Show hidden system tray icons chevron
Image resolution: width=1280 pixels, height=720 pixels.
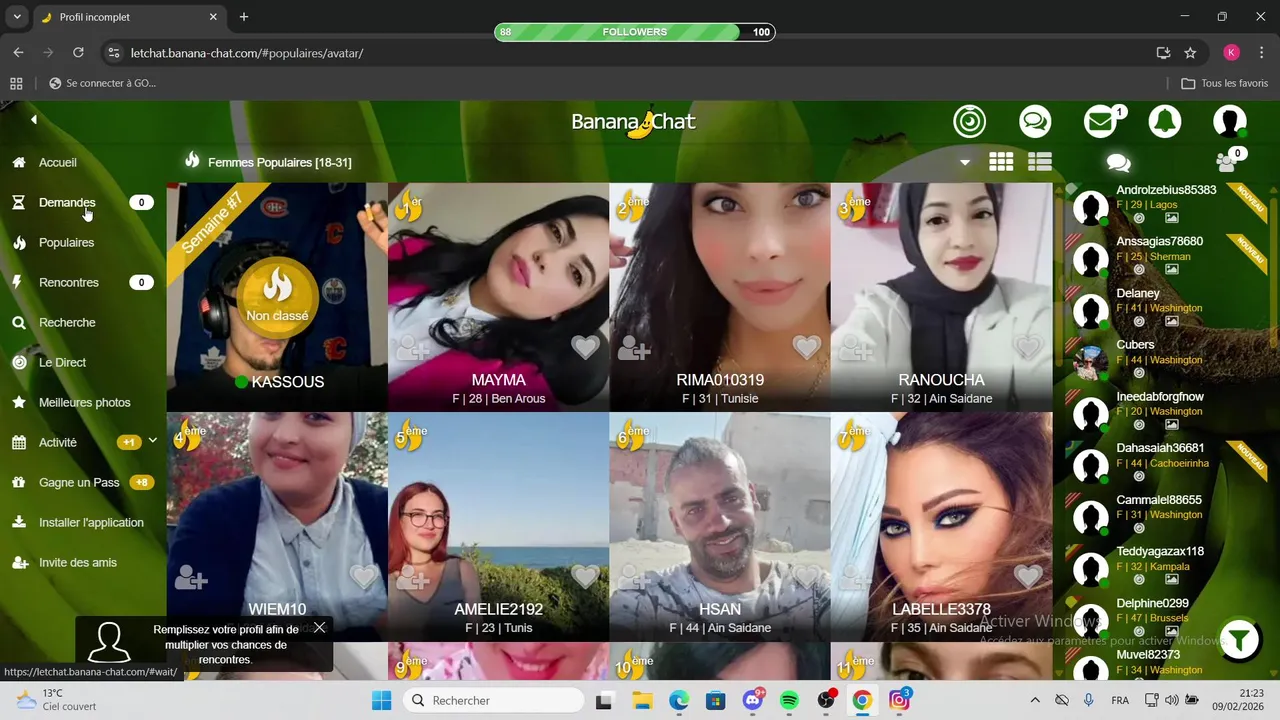pyautogui.click(x=1035, y=700)
